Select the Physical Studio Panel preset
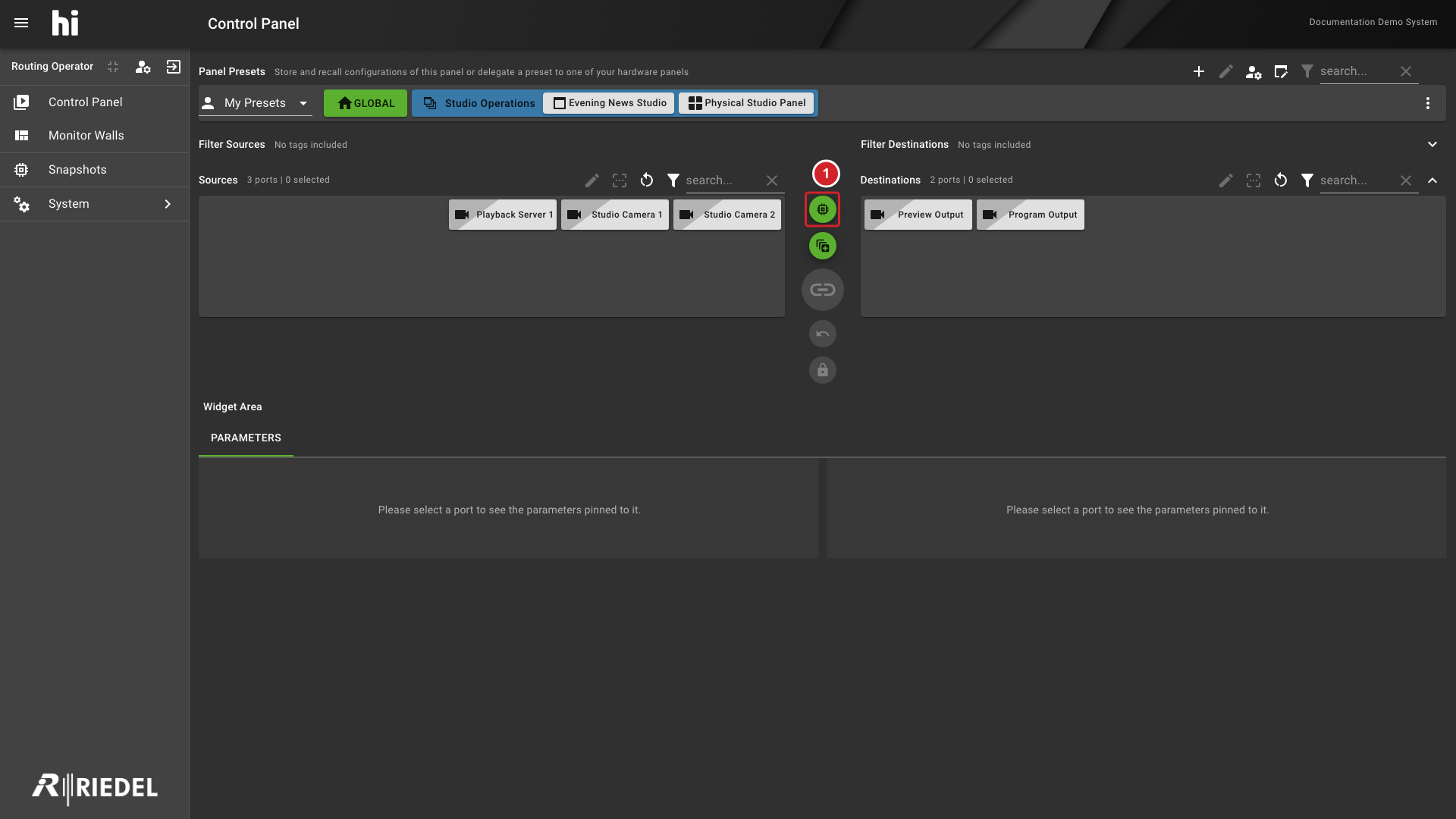1456x819 pixels. click(x=746, y=103)
